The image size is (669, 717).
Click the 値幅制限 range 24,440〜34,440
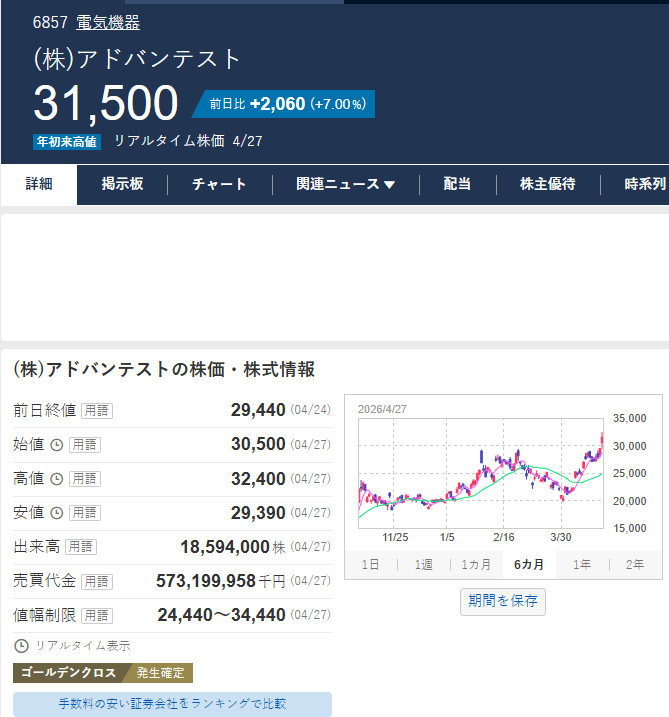coord(221,615)
